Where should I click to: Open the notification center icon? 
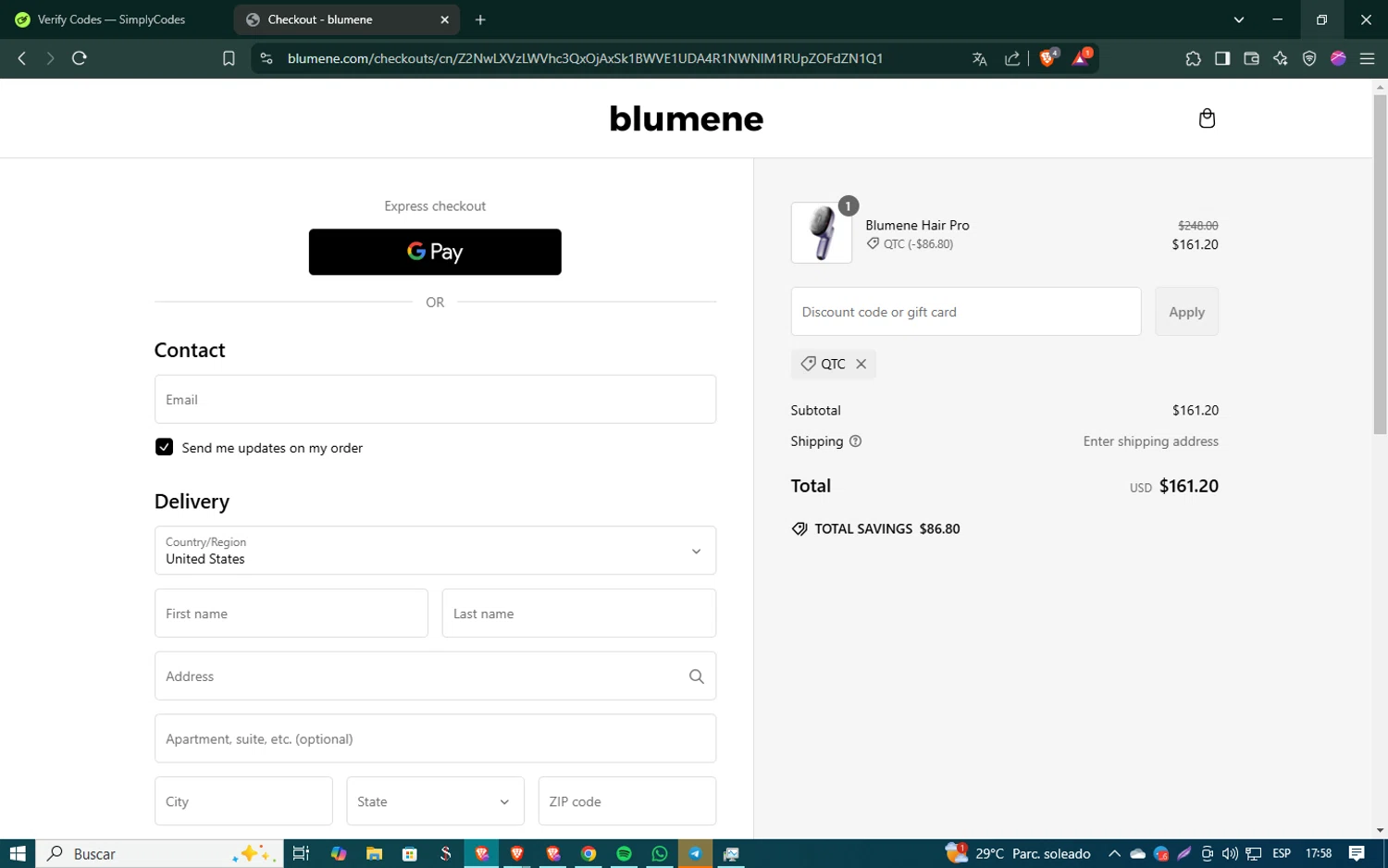[1357, 853]
